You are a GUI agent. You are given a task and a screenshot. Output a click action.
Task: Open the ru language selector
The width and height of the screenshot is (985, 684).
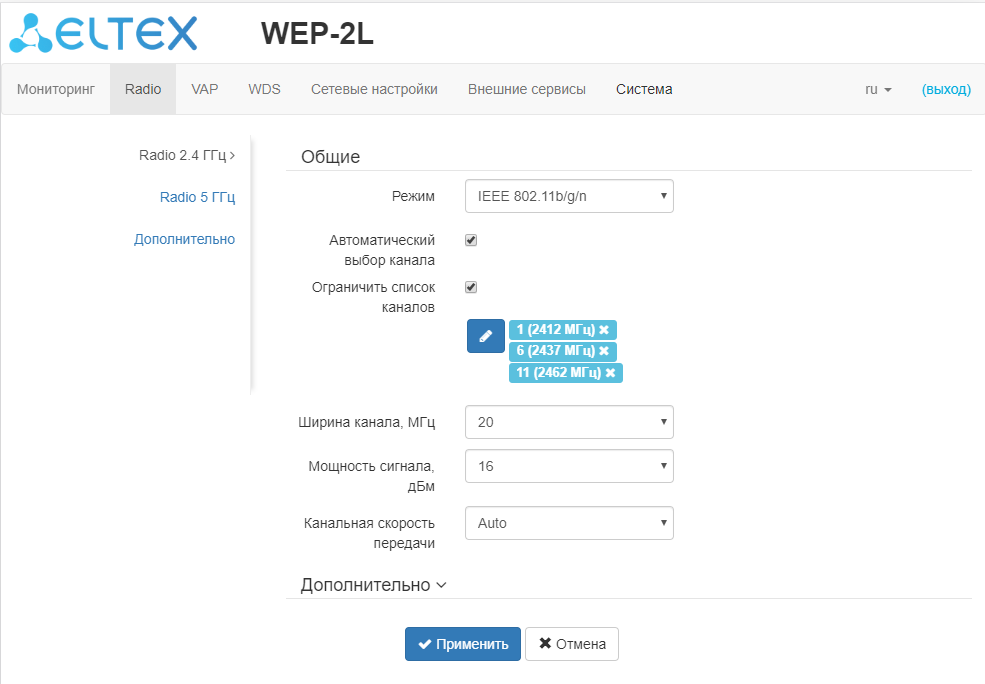(878, 89)
